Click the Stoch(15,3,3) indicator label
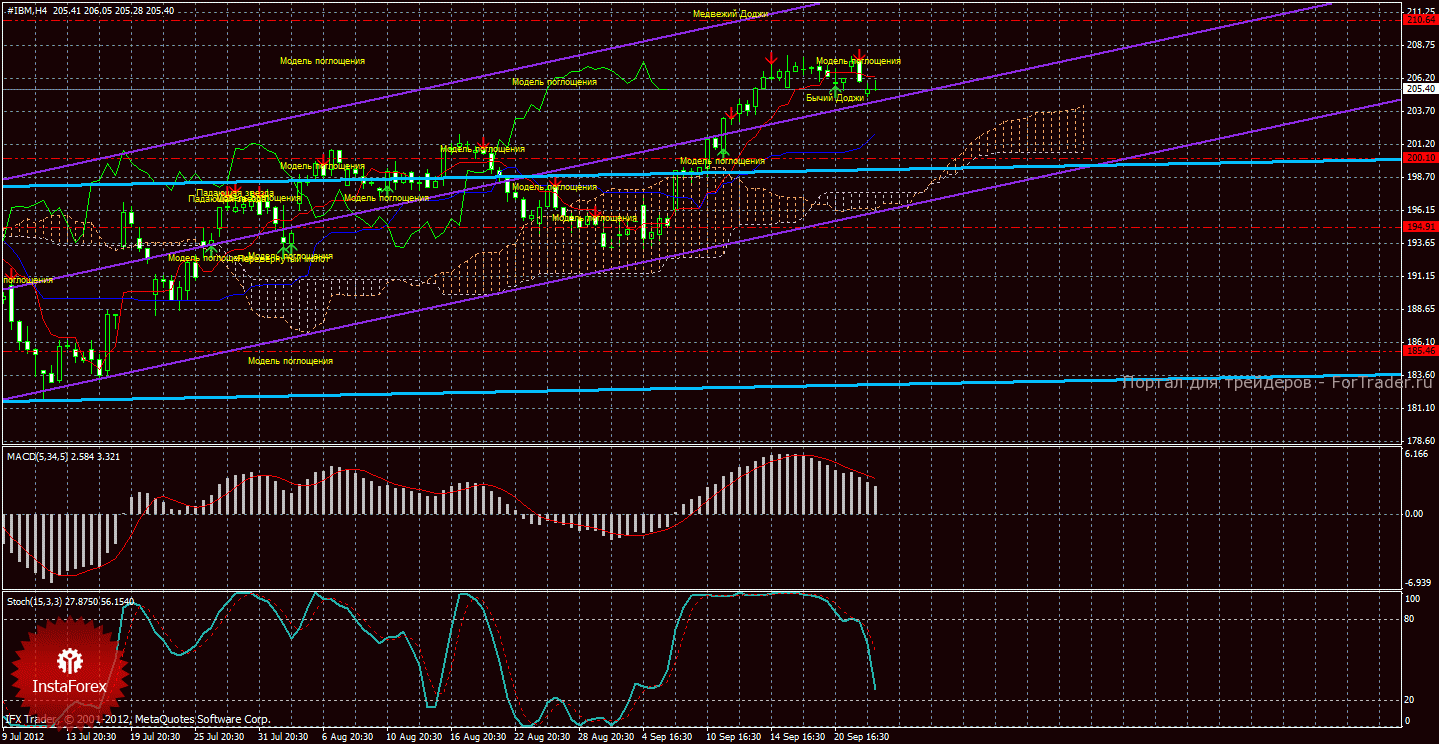Image resolution: width=1439 pixels, height=744 pixels. click(38, 601)
